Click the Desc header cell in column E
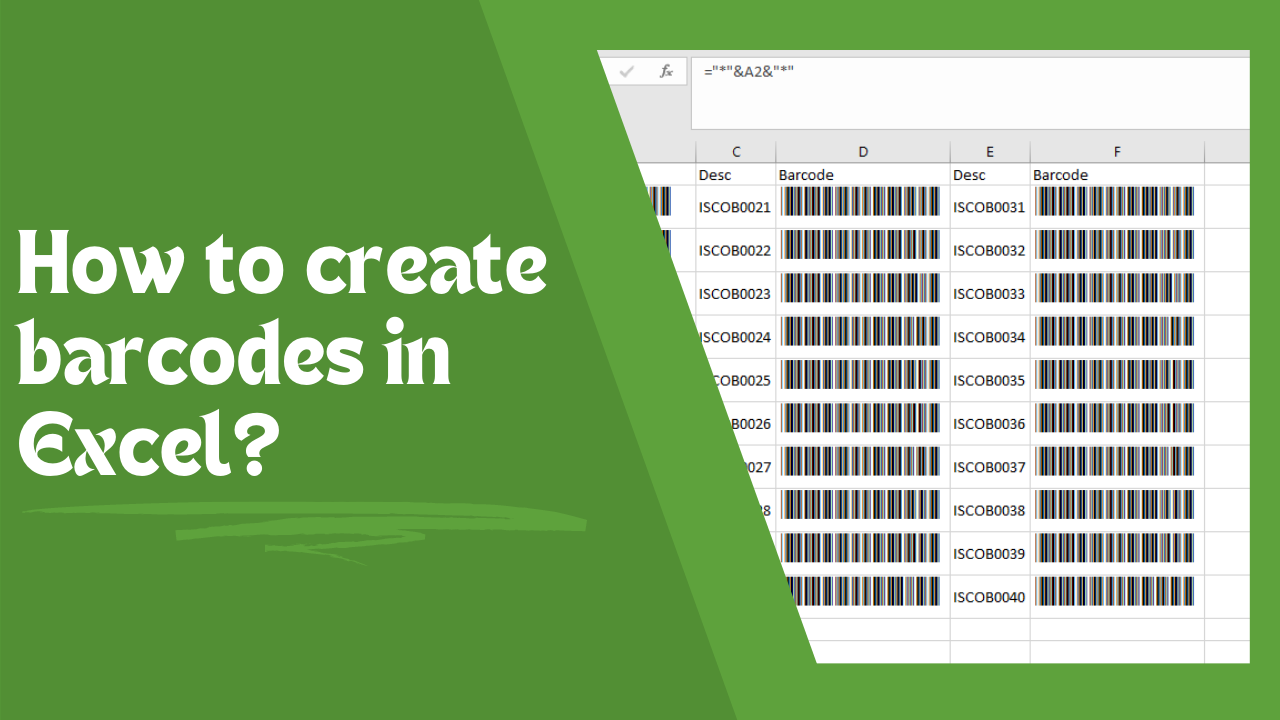This screenshot has width=1280, height=720. pos(990,175)
